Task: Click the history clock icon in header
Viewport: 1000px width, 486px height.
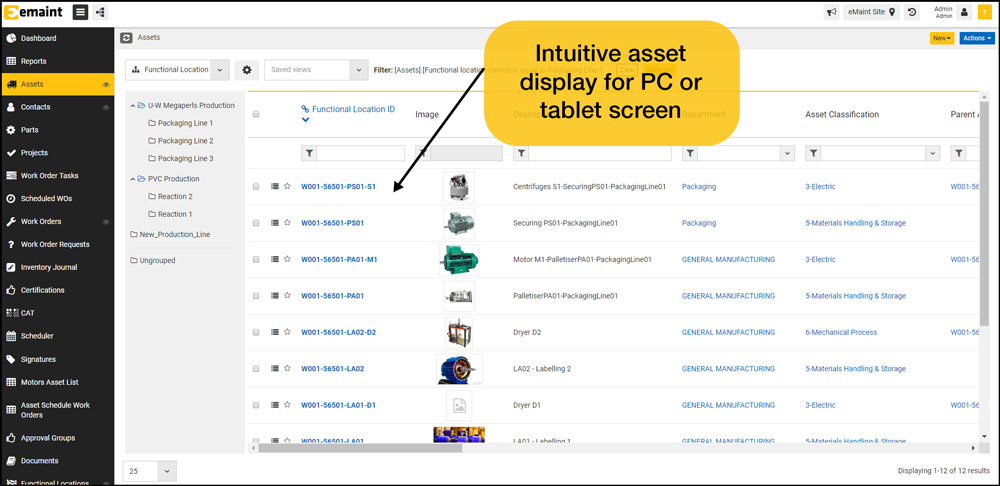Action: click(912, 12)
